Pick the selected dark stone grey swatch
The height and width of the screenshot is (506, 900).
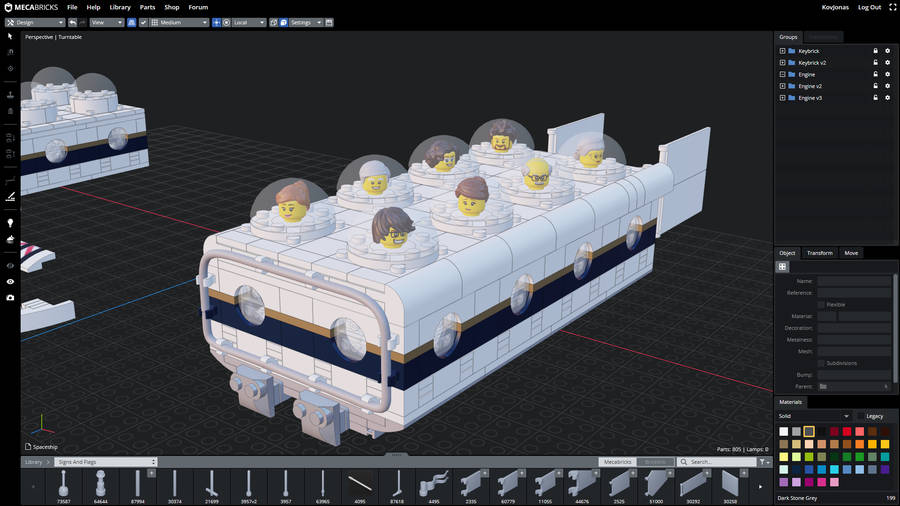click(809, 431)
